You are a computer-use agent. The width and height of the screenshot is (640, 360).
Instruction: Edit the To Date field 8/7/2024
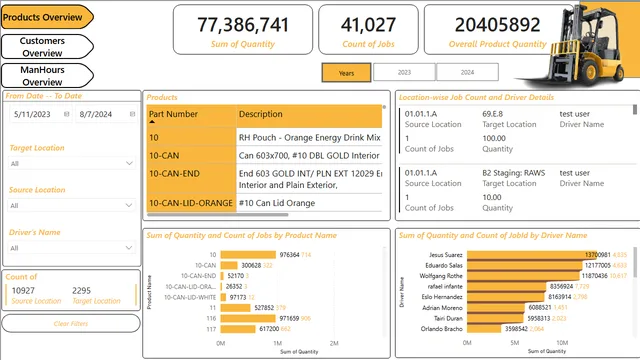coord(106,114)
